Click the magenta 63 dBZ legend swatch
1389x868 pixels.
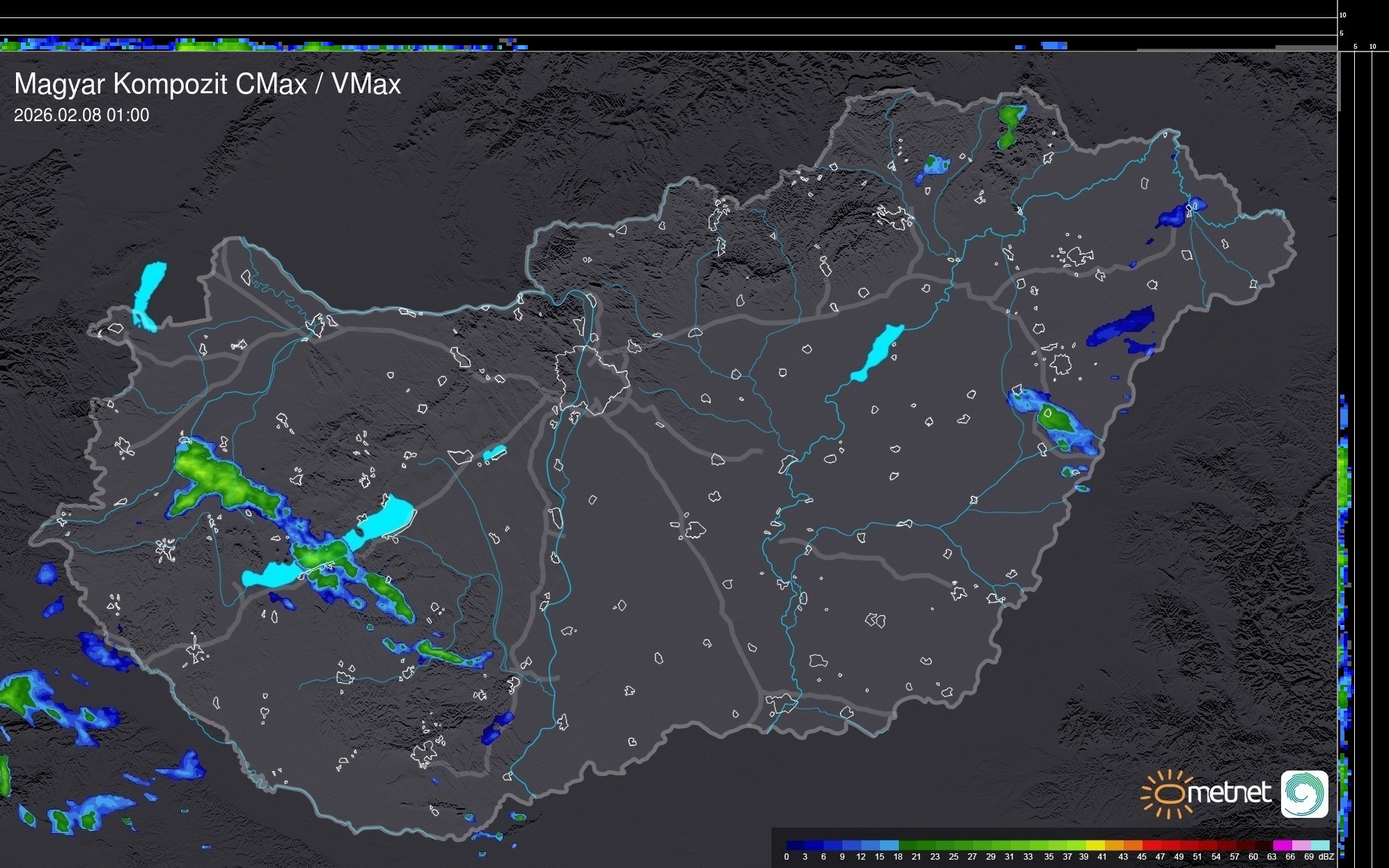tap(1281, 845)
